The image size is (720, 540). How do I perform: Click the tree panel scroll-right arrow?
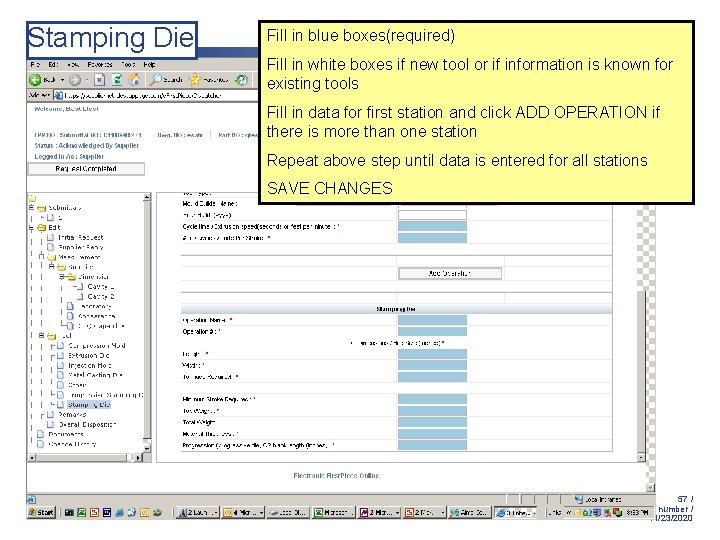click(138, 458)
